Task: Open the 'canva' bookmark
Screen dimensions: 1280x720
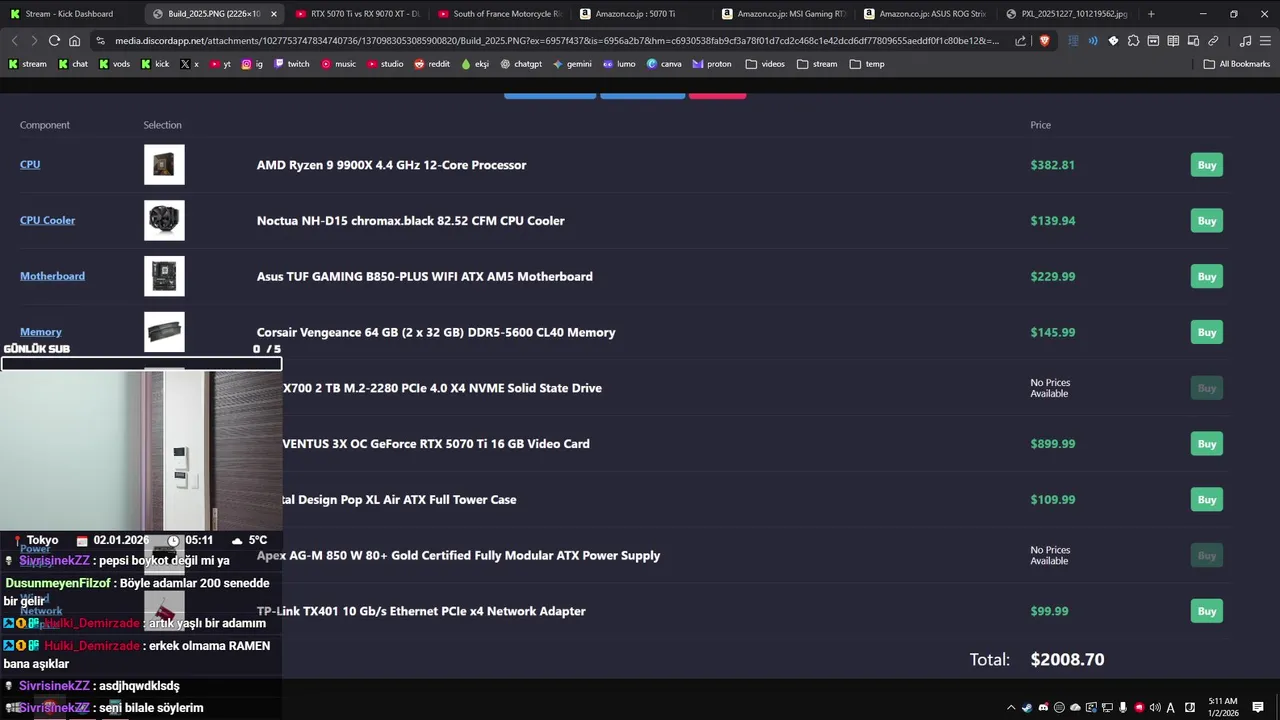Action: 664,64
